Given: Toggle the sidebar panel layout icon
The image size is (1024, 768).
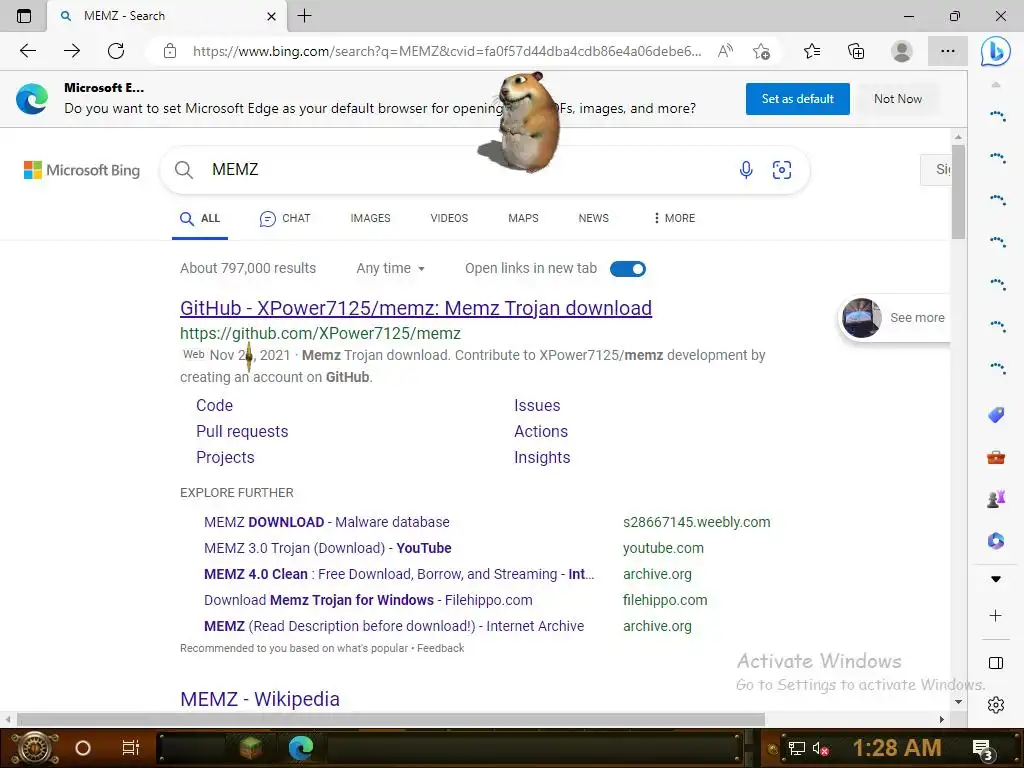Looking at the screenshot, I should (x=996, y=663).
